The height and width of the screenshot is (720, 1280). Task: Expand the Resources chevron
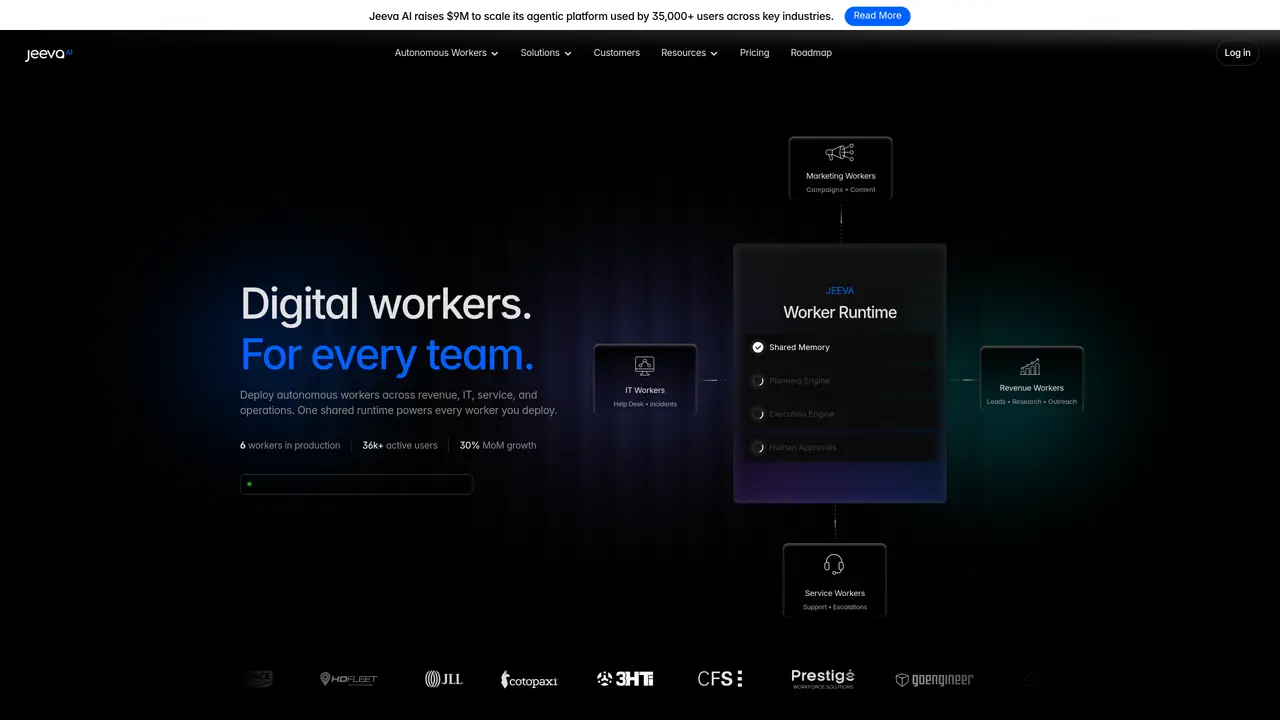click(714, 54)
